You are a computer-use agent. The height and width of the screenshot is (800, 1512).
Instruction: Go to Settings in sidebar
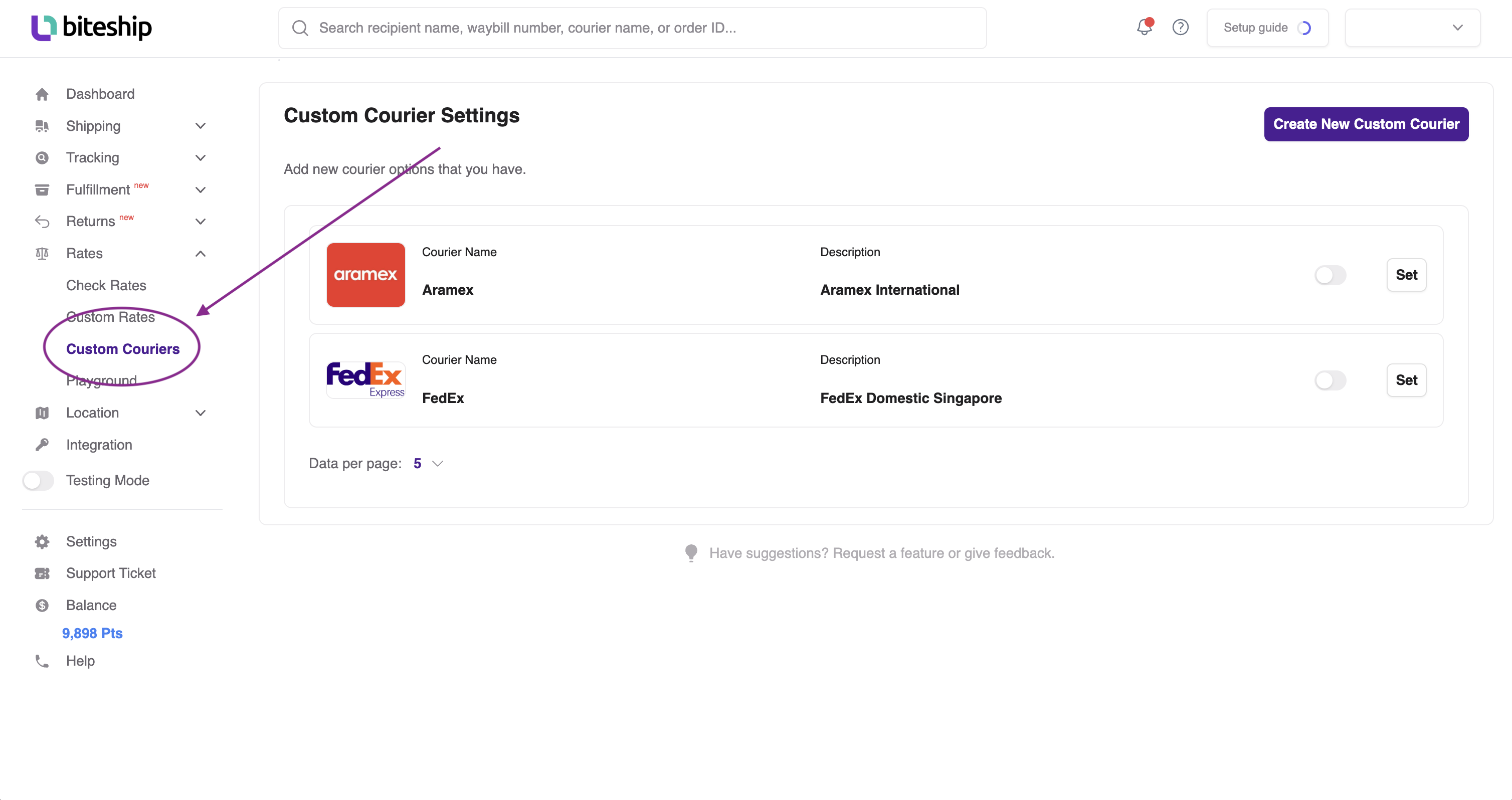click(x=91, y=542)
